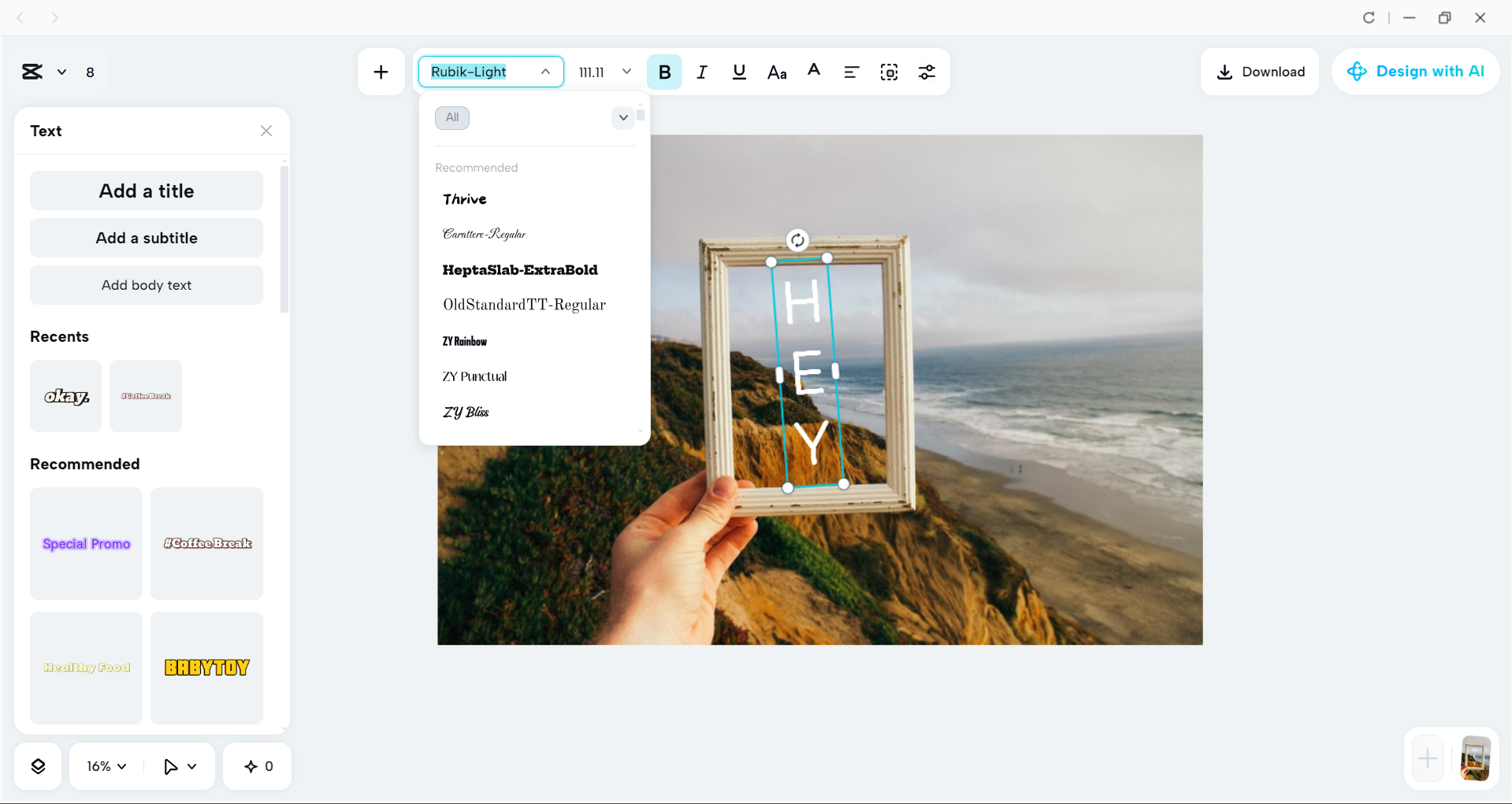Click the selection frame icon in toolbar
1512x804 pixels.
click(889, 72)
